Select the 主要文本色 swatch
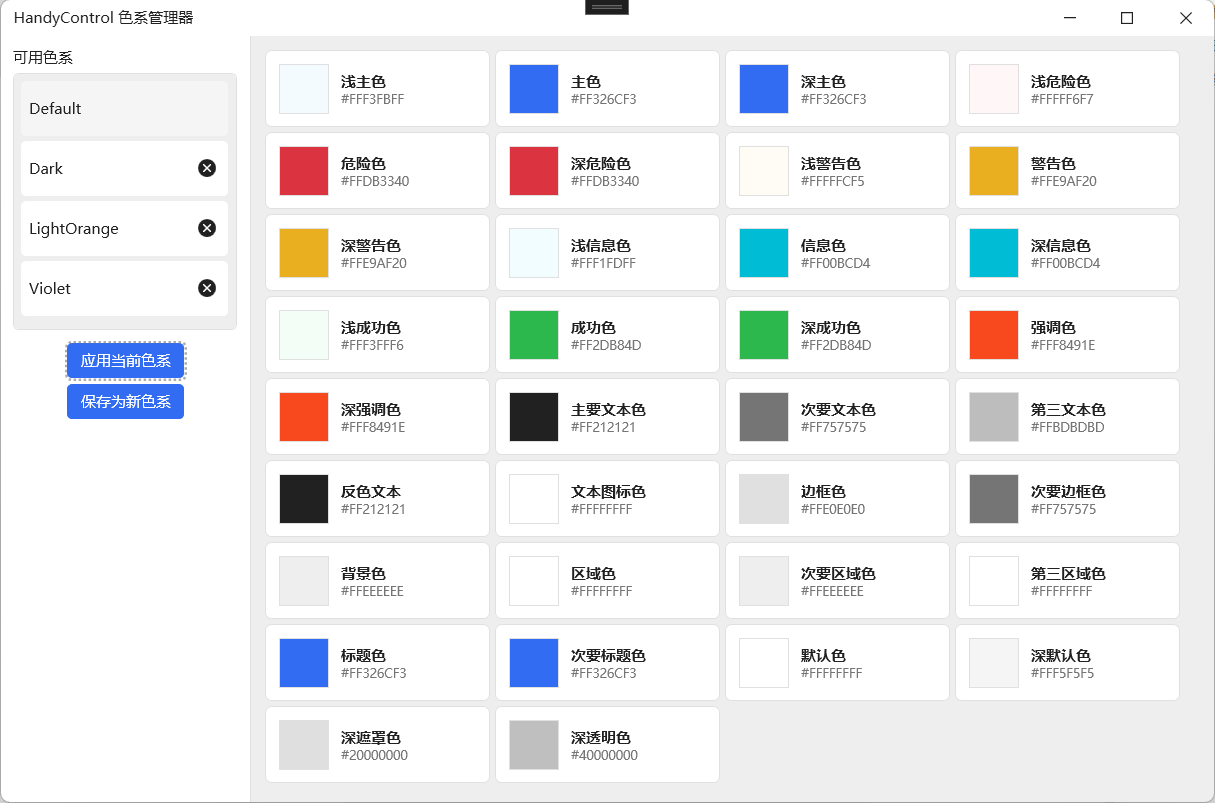The width and height of the screenshot is (1215, 803). (x=533, y=416)
